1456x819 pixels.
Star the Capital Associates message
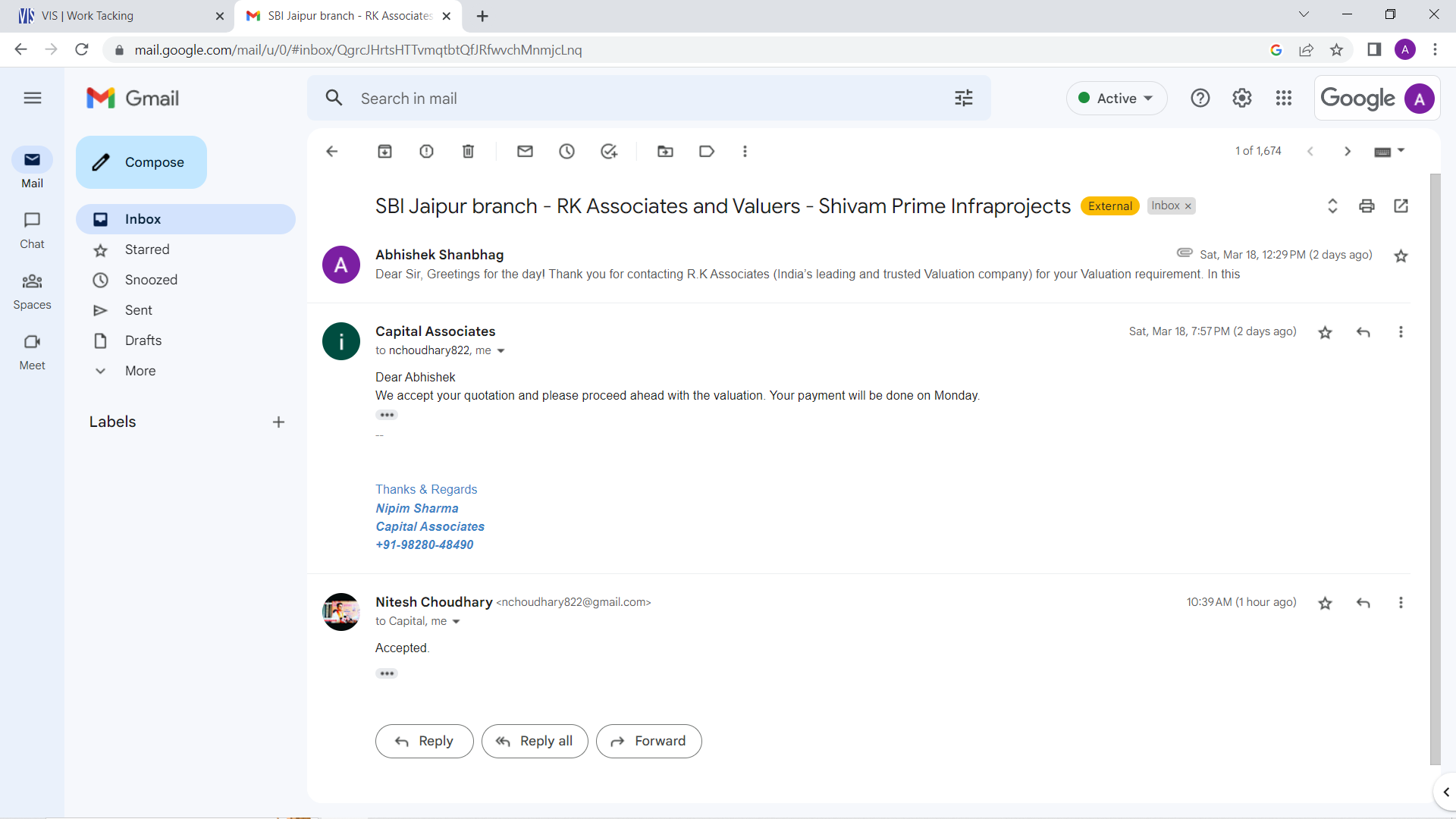[1325, 332]
